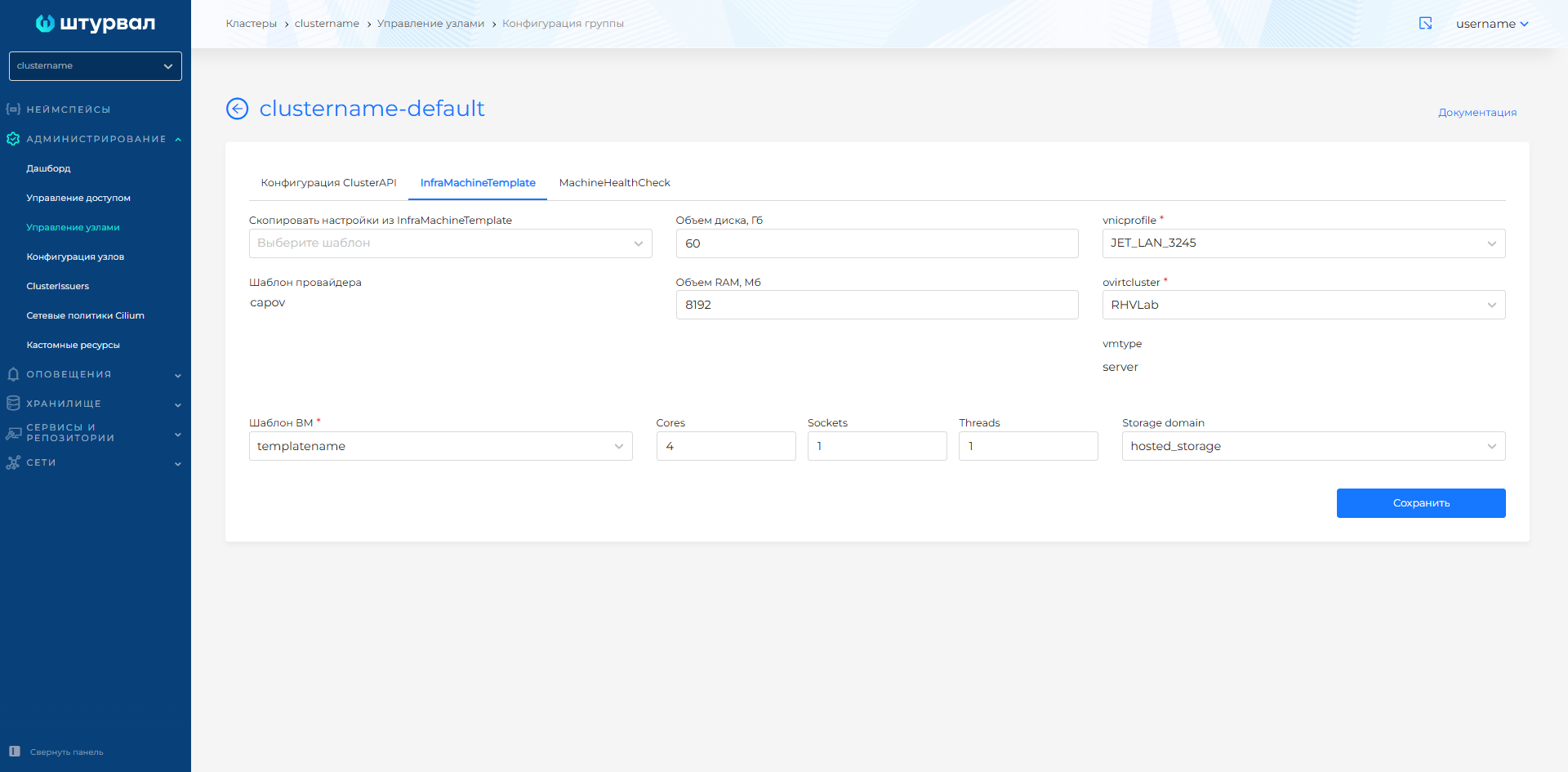The height and width of the screenshot is (772, 1568).
Task: Open Кастомные ресурсы in the sidebar
Action: click(73, 345)
